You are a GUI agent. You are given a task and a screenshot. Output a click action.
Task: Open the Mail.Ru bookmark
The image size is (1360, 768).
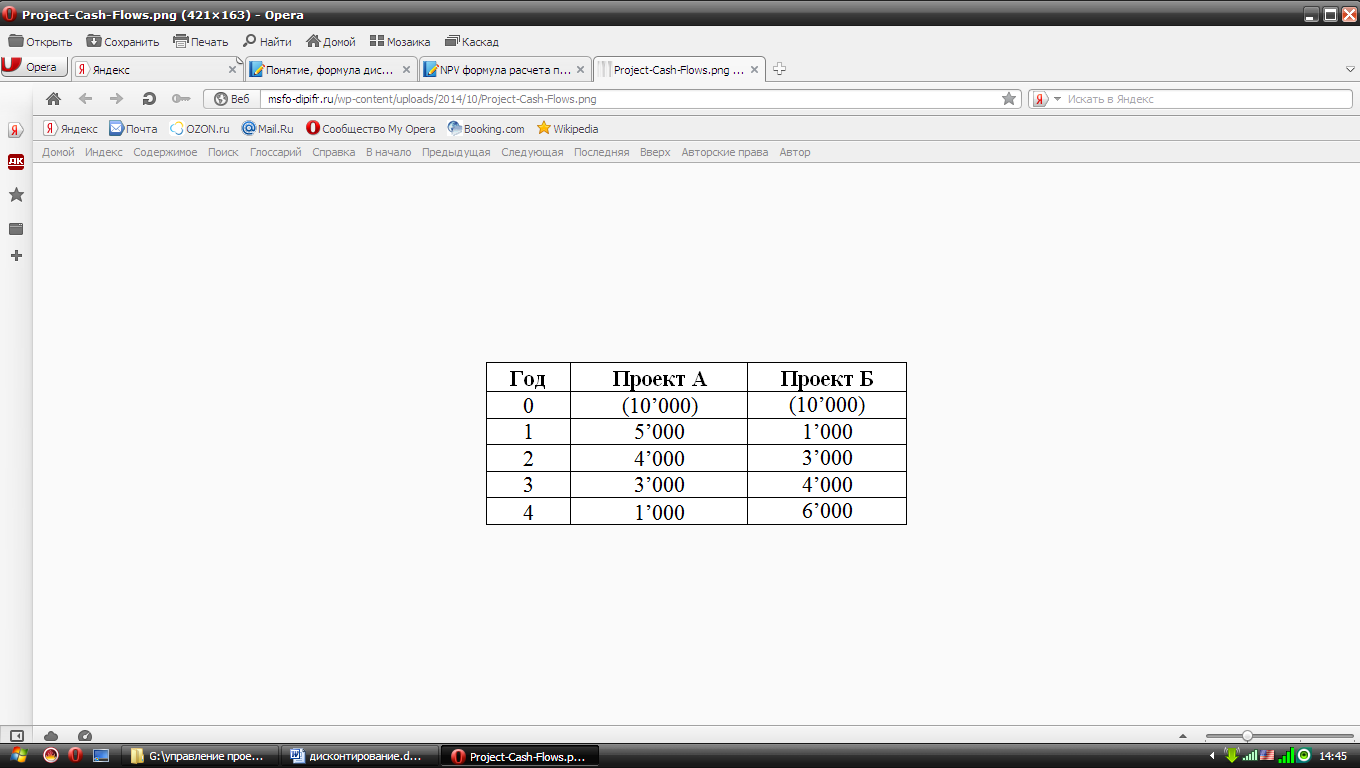(267, 128)
